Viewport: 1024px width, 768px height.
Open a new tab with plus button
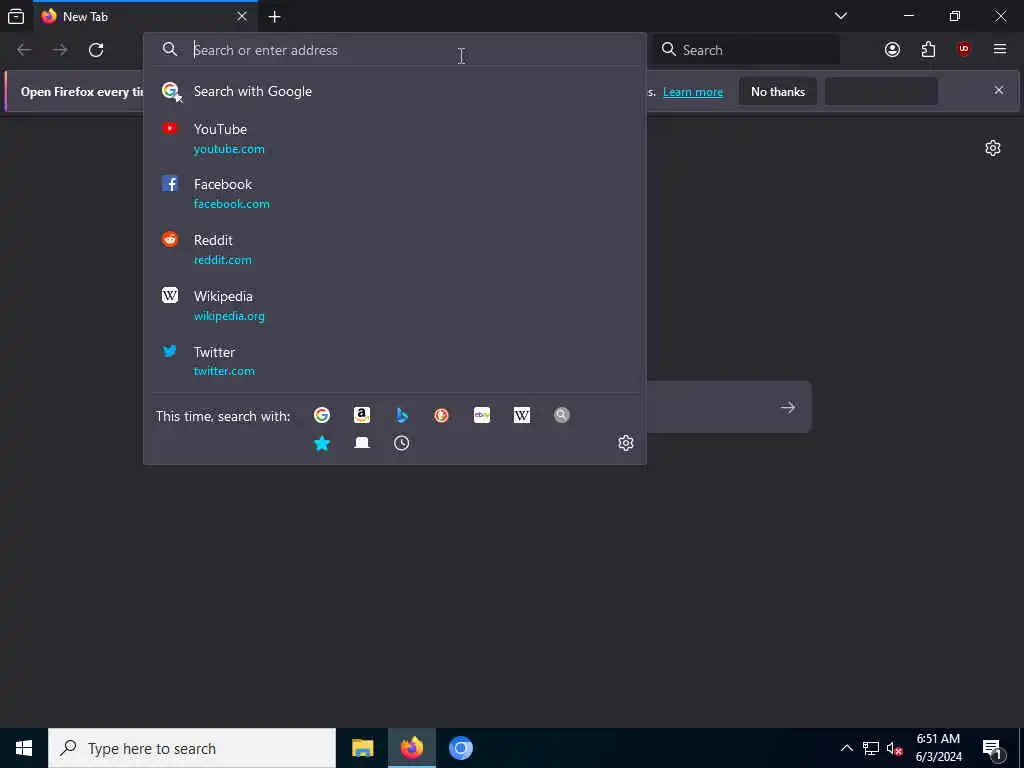275,16
